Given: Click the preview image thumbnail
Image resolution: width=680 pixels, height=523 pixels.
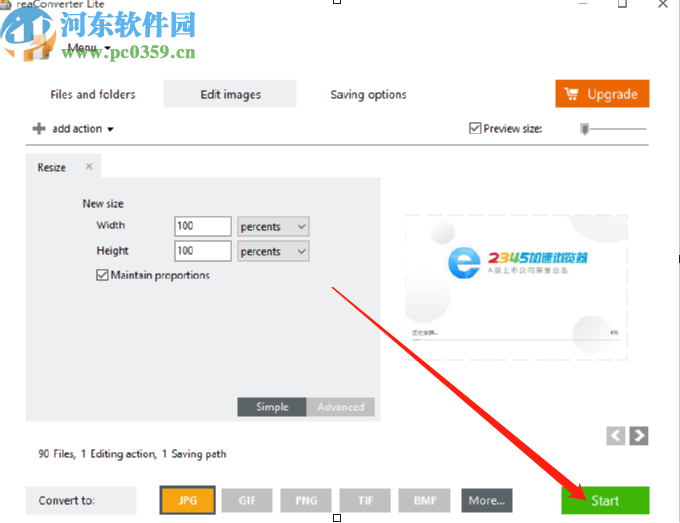Looking at the screenshot, I should 516,287.
